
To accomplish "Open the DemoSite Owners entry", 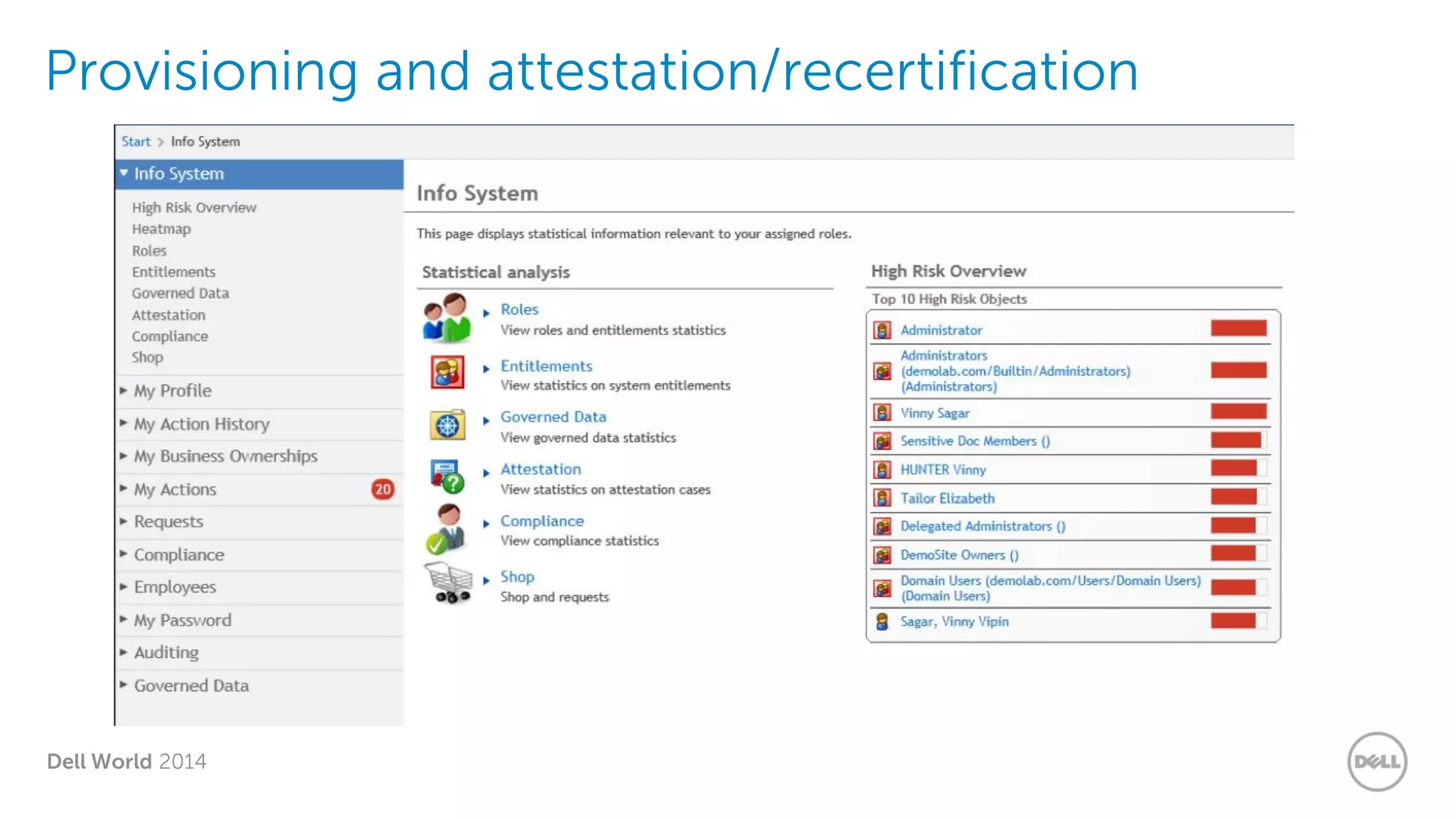I will tap(960, 555).
